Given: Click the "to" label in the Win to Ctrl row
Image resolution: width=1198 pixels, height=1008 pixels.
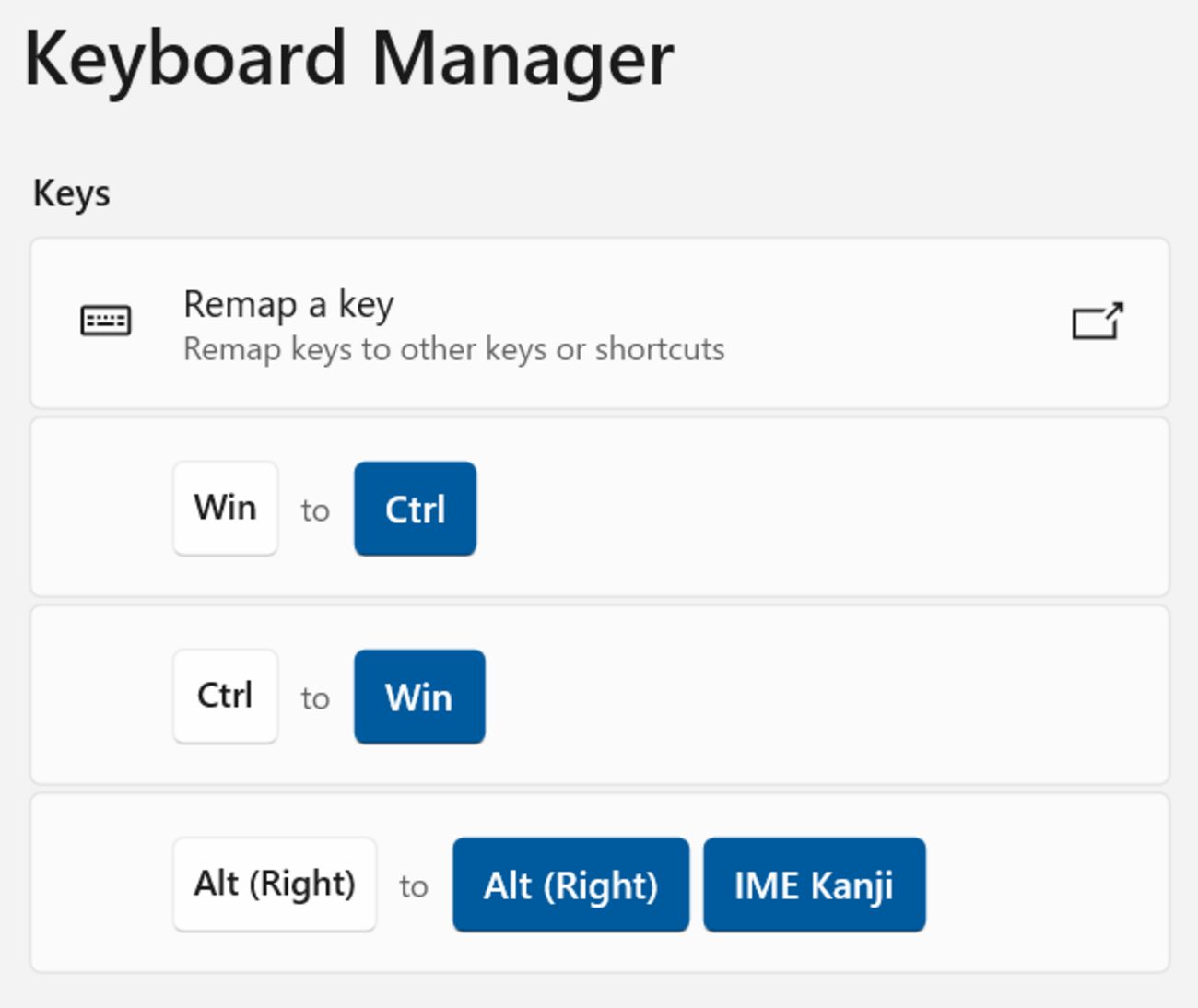Looking at the screenshot, I should (315, 510).
